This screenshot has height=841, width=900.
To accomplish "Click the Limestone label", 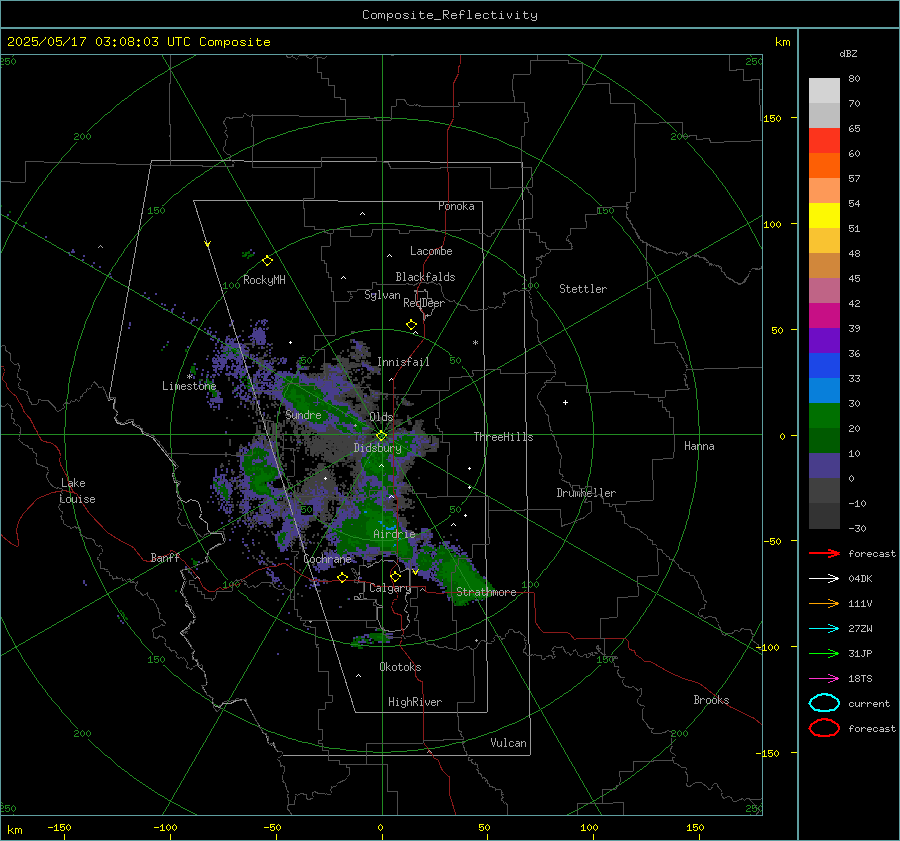I will click(189, 386).
